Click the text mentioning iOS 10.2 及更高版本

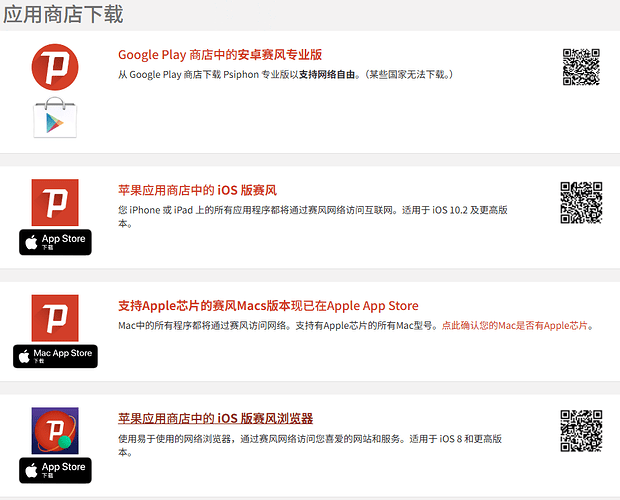tap(312, 217)
